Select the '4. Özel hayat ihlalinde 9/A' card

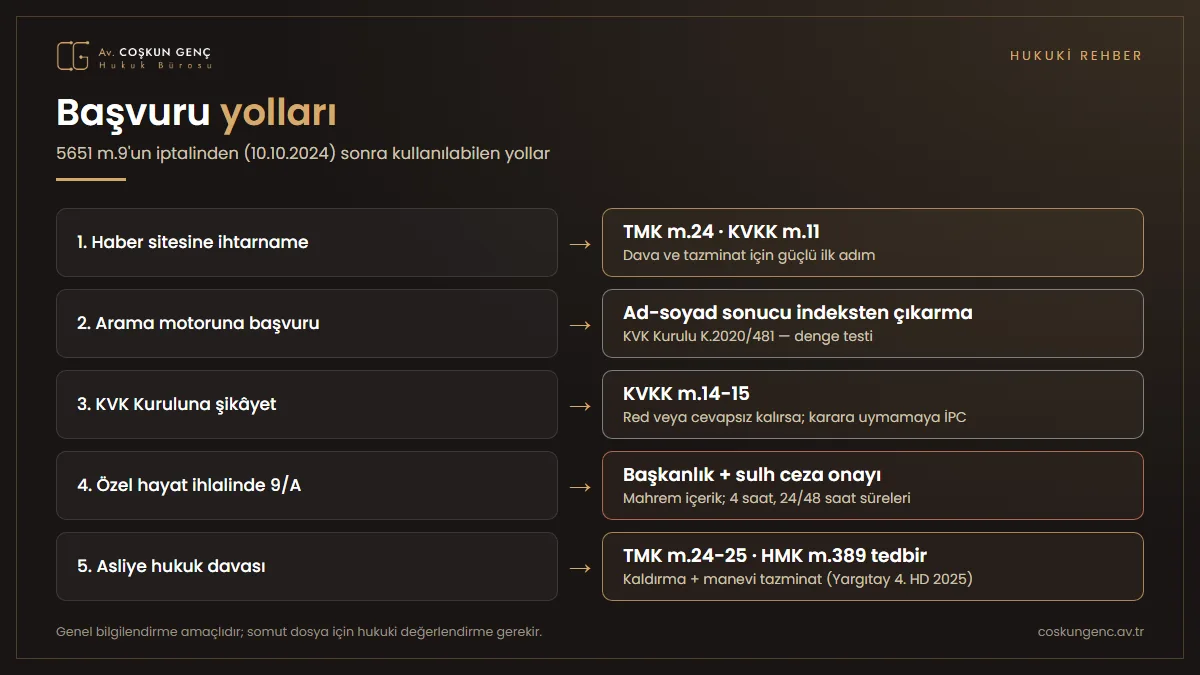coord(307,485)
